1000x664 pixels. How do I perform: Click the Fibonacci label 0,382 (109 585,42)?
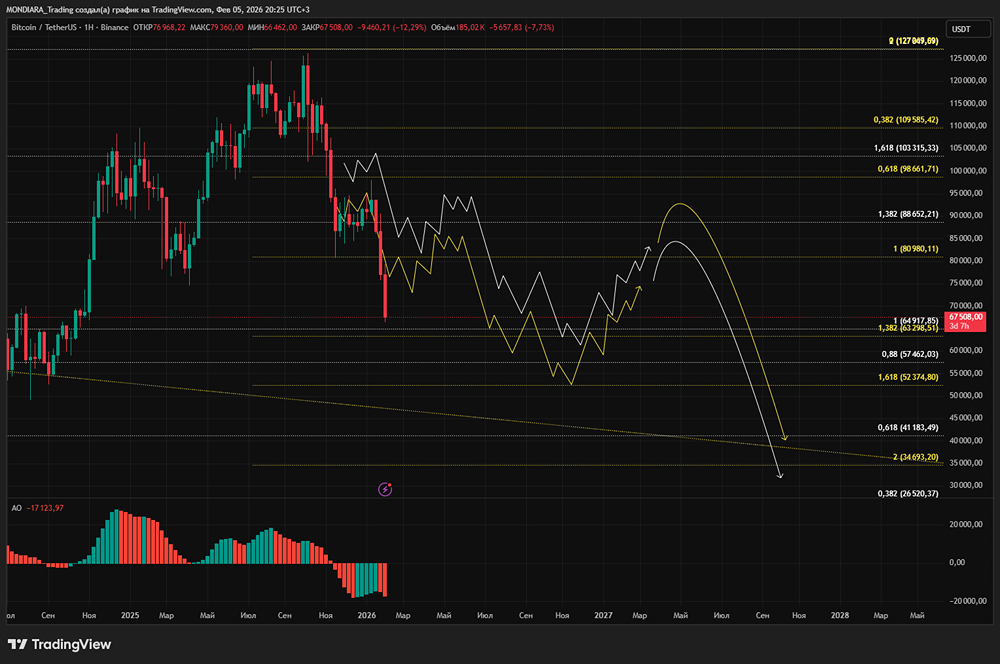(x=906, y=120)
